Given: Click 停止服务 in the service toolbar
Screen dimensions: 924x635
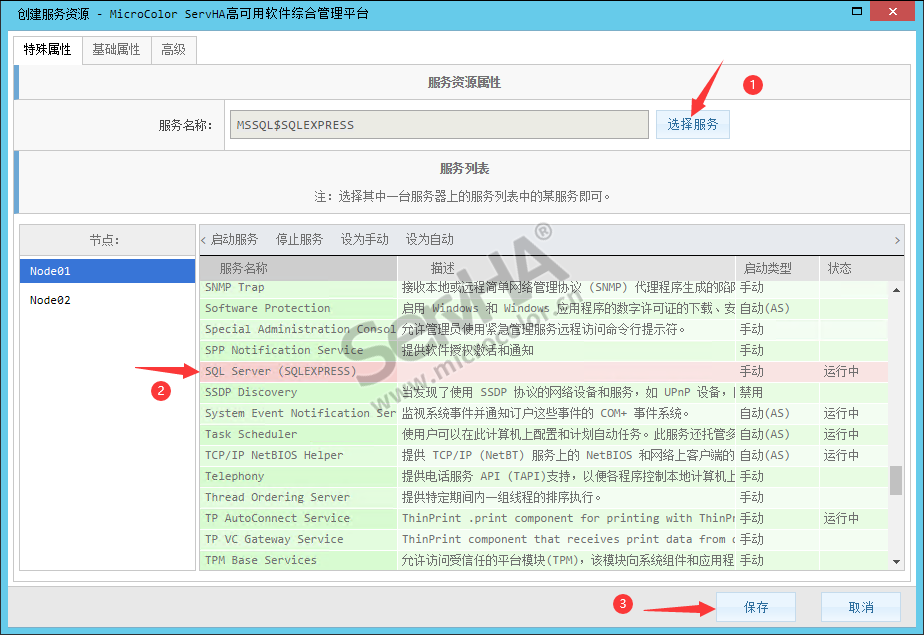Looking at the screenshot, I should 299,240.
